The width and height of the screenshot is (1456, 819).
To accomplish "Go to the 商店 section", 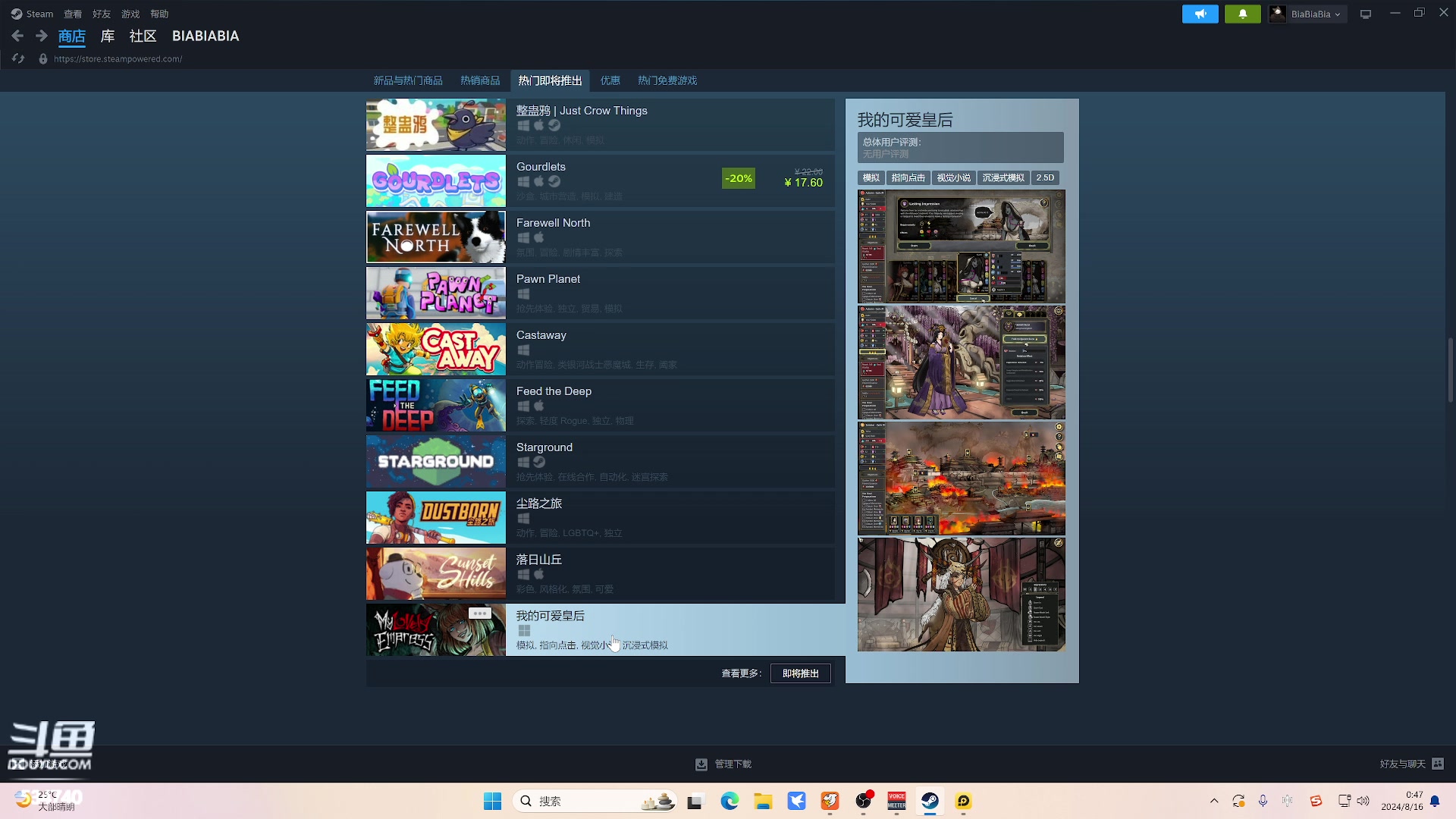I will pos(72,36).
